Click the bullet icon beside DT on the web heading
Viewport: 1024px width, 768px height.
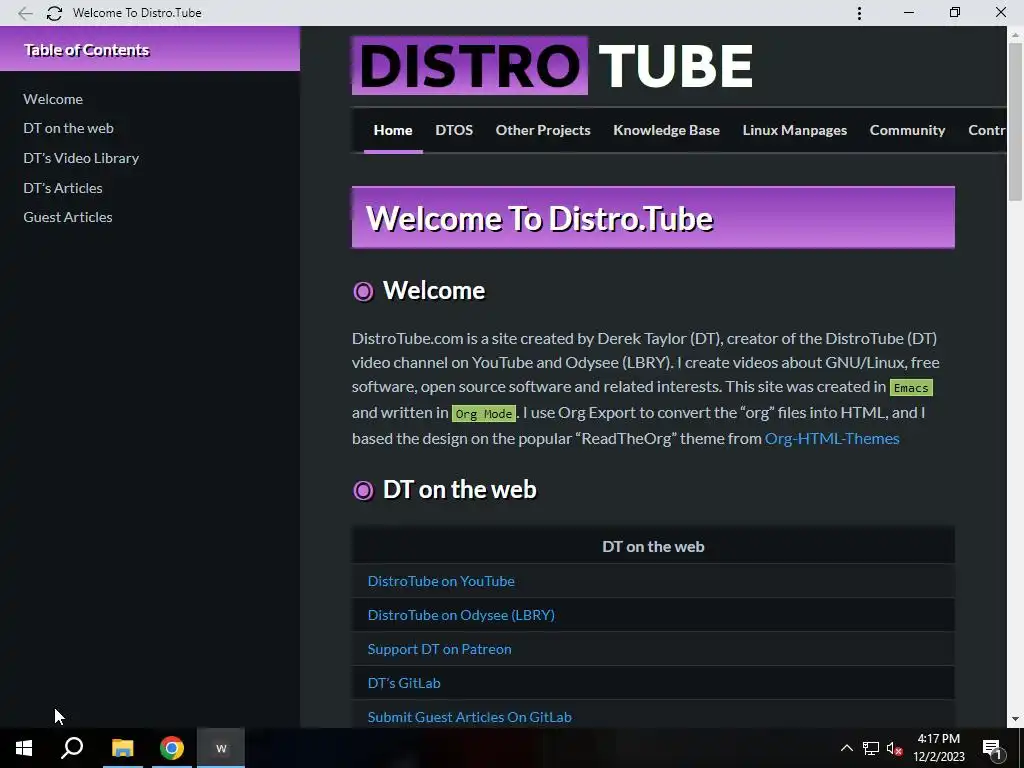[363, 490]
